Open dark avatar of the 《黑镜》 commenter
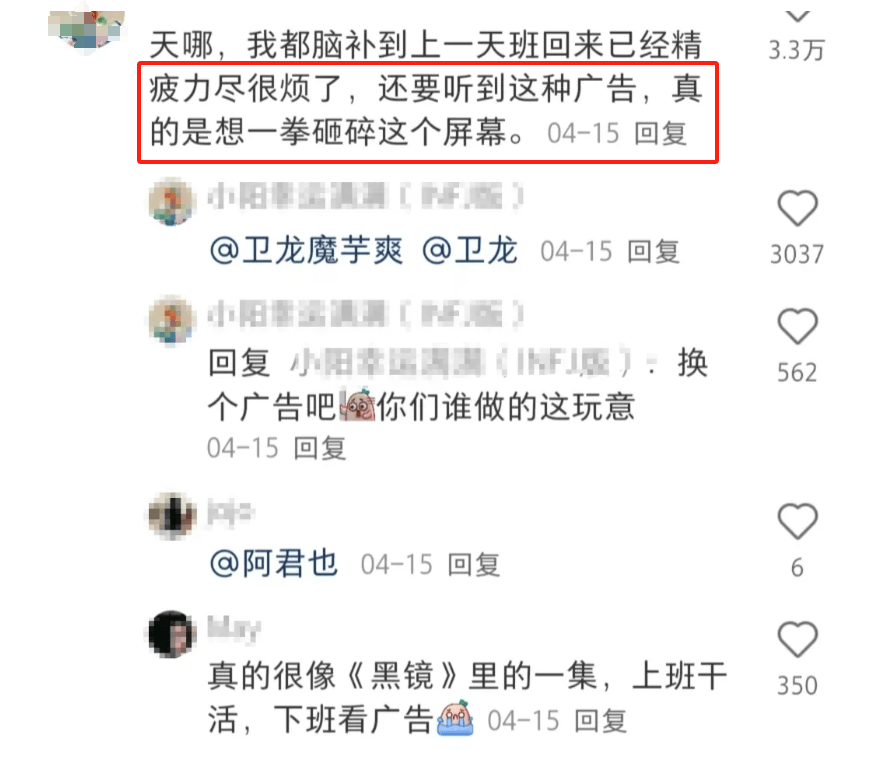872x770 pixels. tap(172, 634)
